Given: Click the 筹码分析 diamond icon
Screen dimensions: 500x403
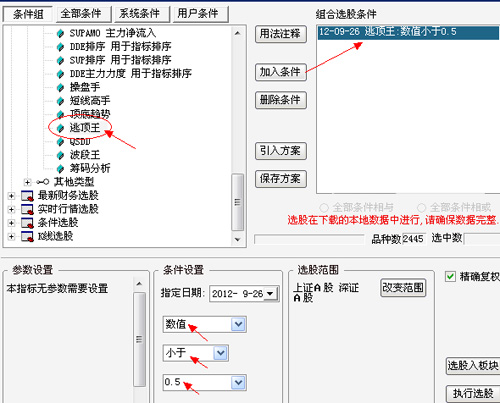Looking at the screenshot, I should (x=60, y=168).
